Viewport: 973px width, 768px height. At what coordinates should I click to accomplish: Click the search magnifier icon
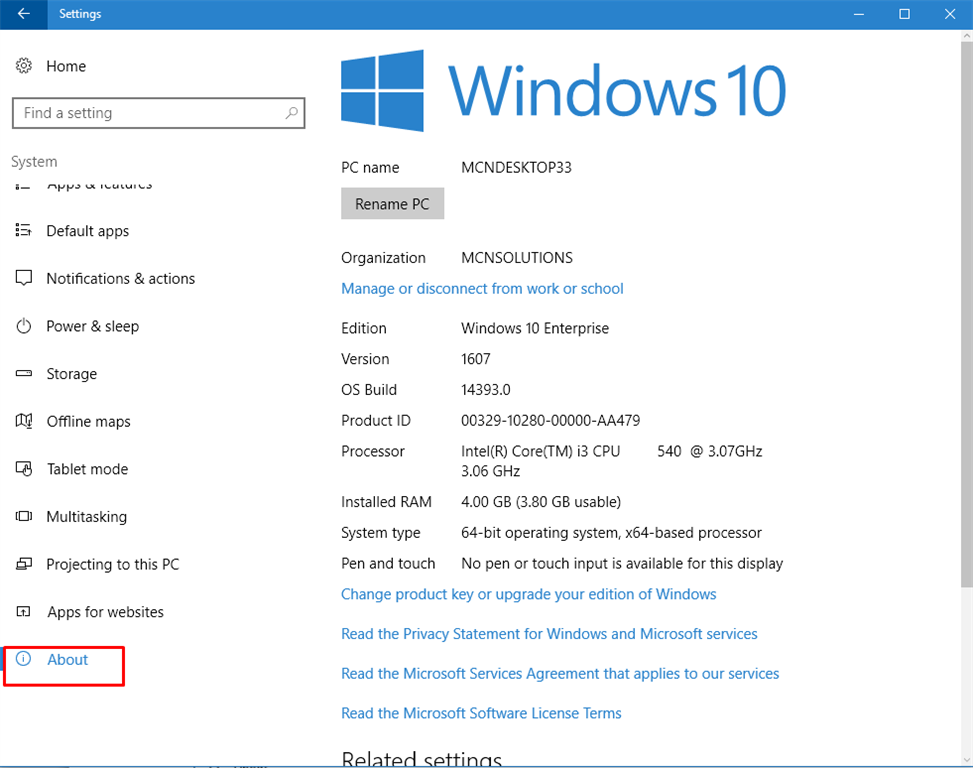[292, 113]
